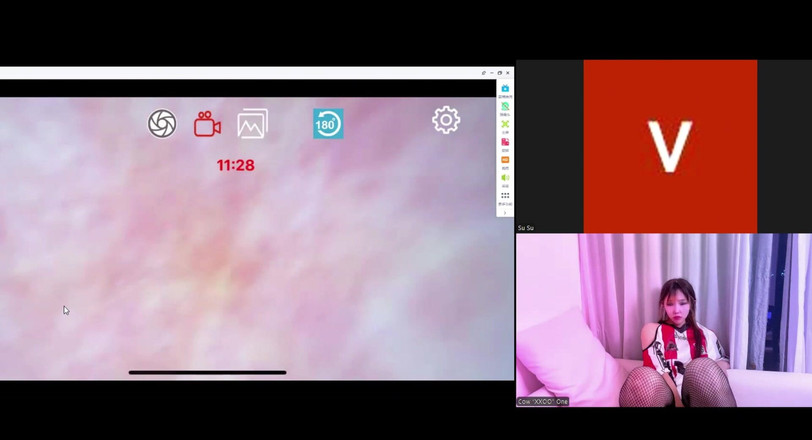The image size is (812, 440).
Task: Collapse the sidebar using the bottom chevron
Action: (x=505, y=212)
